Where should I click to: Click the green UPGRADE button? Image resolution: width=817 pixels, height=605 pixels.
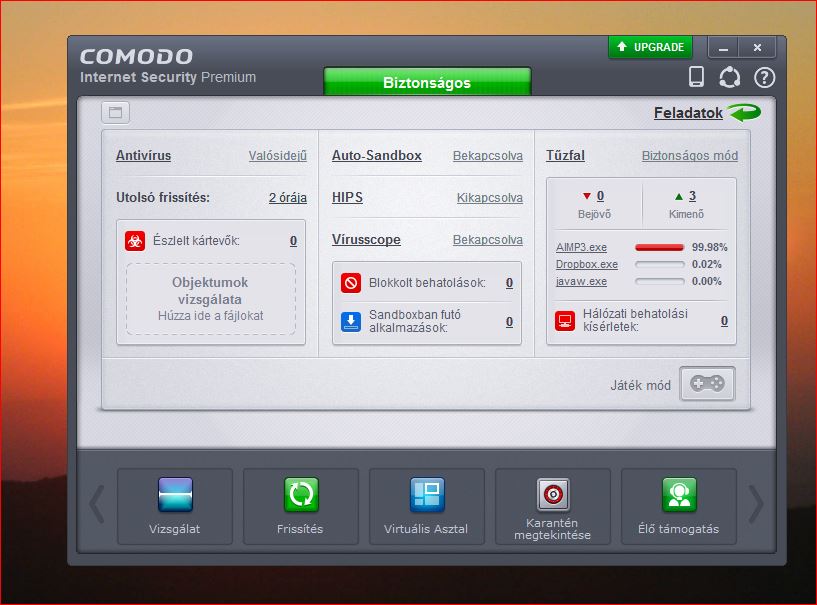pos(650,47)
